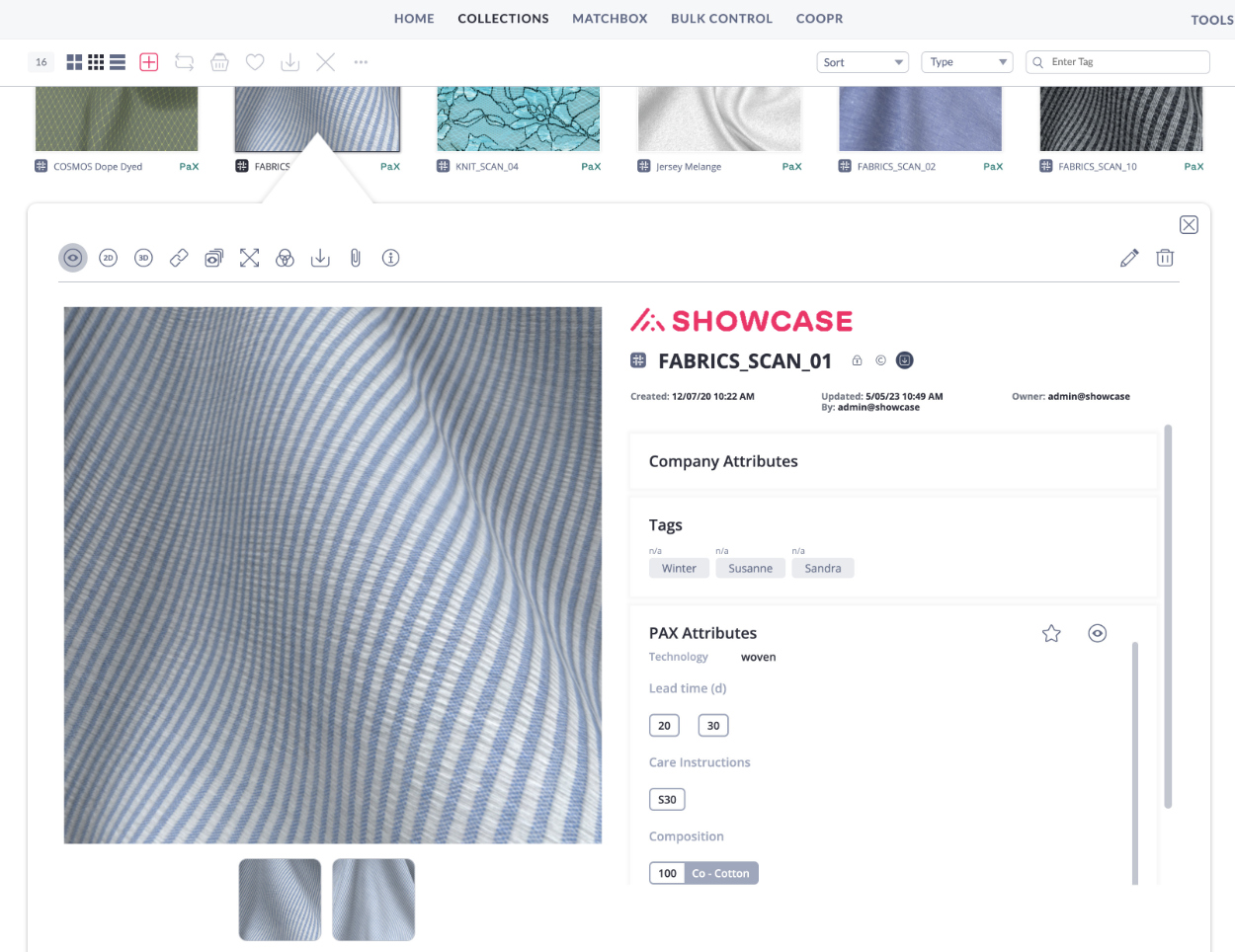Click the paperclip attachments icon

point(356,258)
